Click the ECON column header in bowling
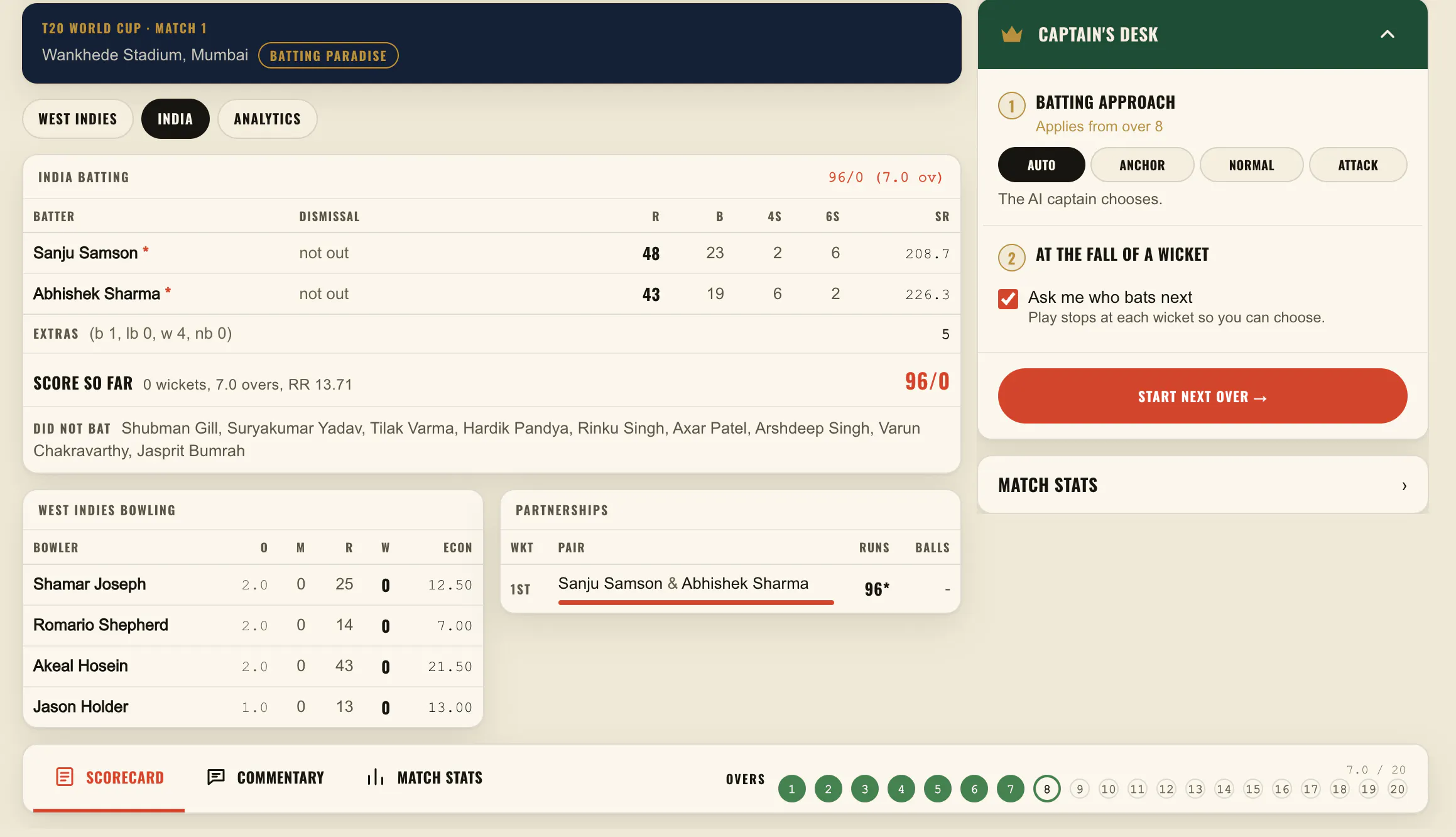Viewport: 1456px width, 837px height. point(457,548)
